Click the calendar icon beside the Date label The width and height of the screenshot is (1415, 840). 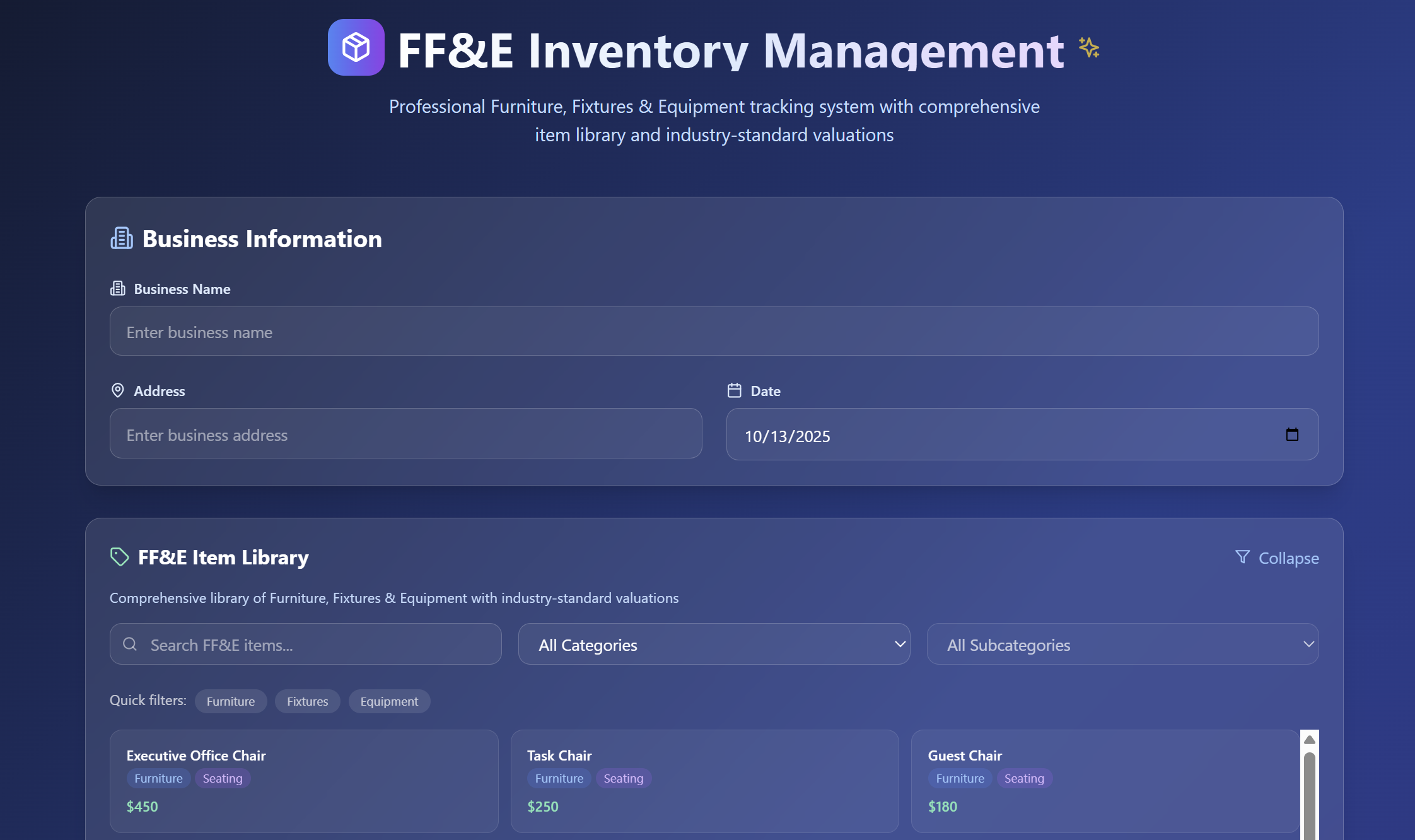(735, 390)
